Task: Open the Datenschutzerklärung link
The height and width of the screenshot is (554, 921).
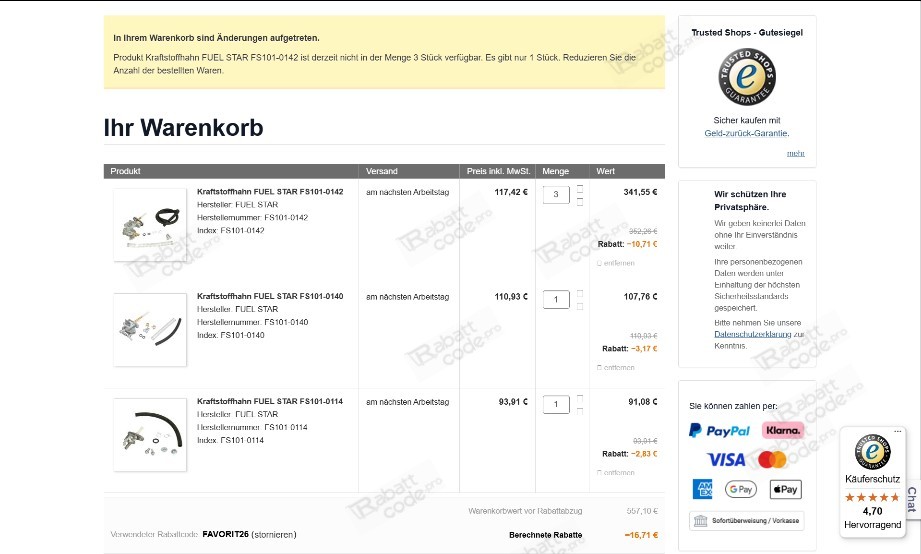Action: [x=752, y=334]
